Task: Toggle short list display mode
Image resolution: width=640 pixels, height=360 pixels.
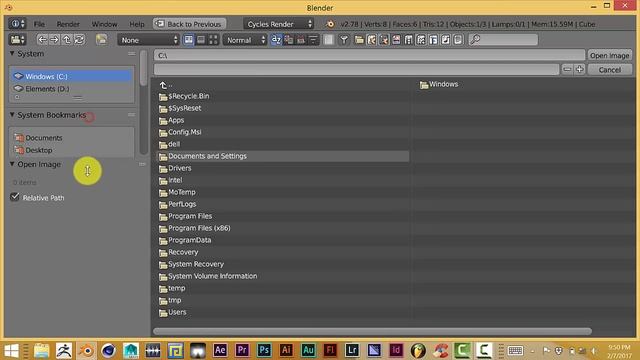Action: pos(189,40)
